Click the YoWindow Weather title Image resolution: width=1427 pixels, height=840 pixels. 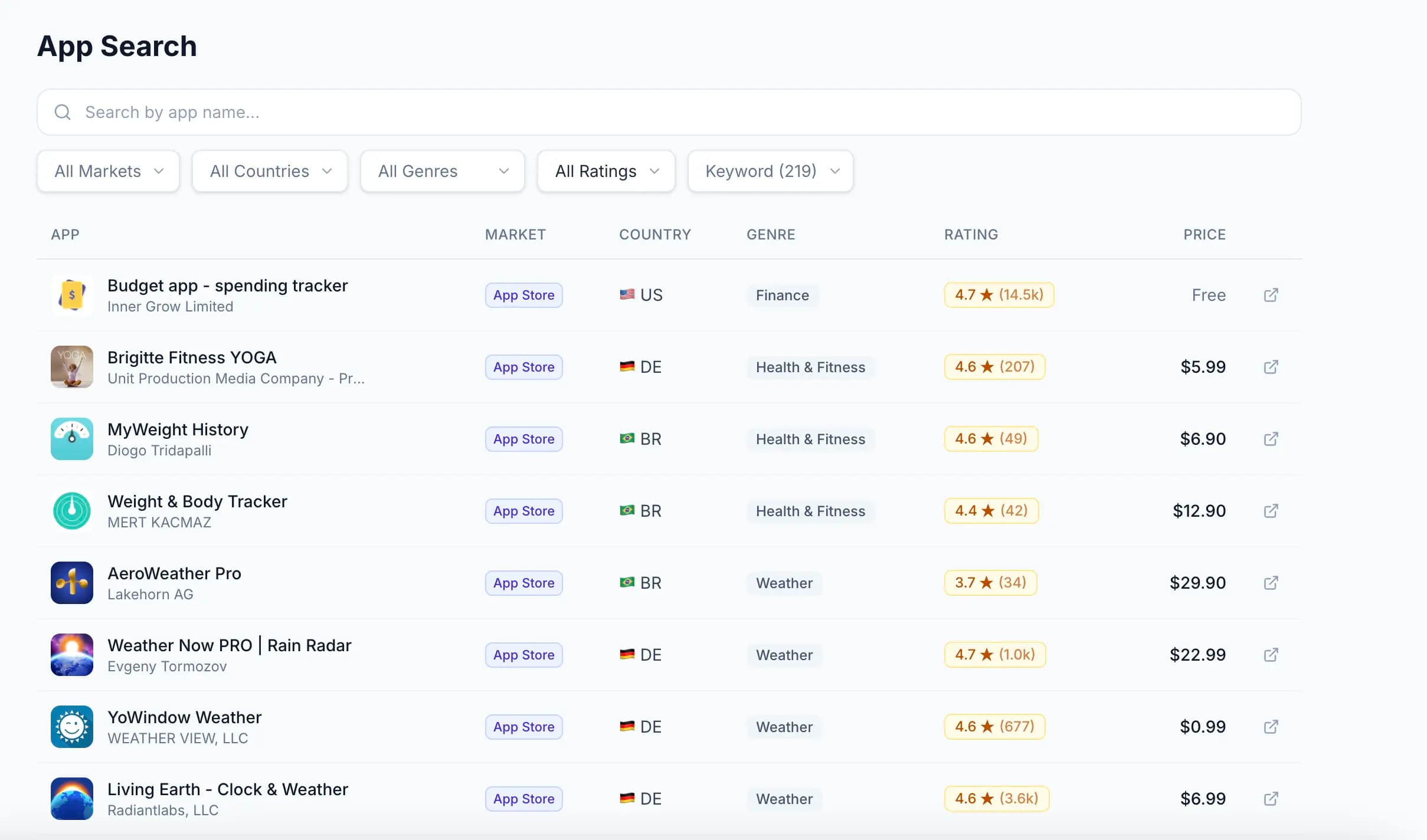pos(184,717)
